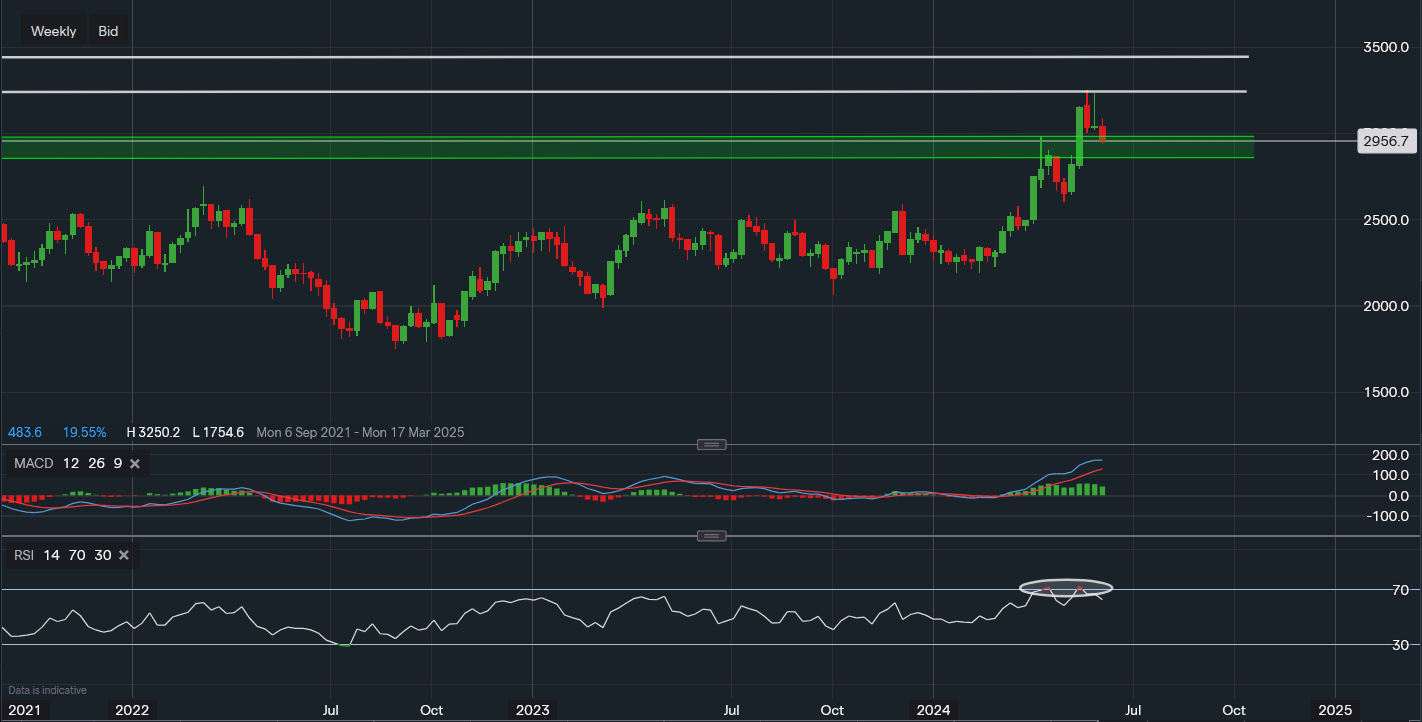
Task: Click the 2024 label on time axis
Action: pyautogui.click(x=933, y=710)
